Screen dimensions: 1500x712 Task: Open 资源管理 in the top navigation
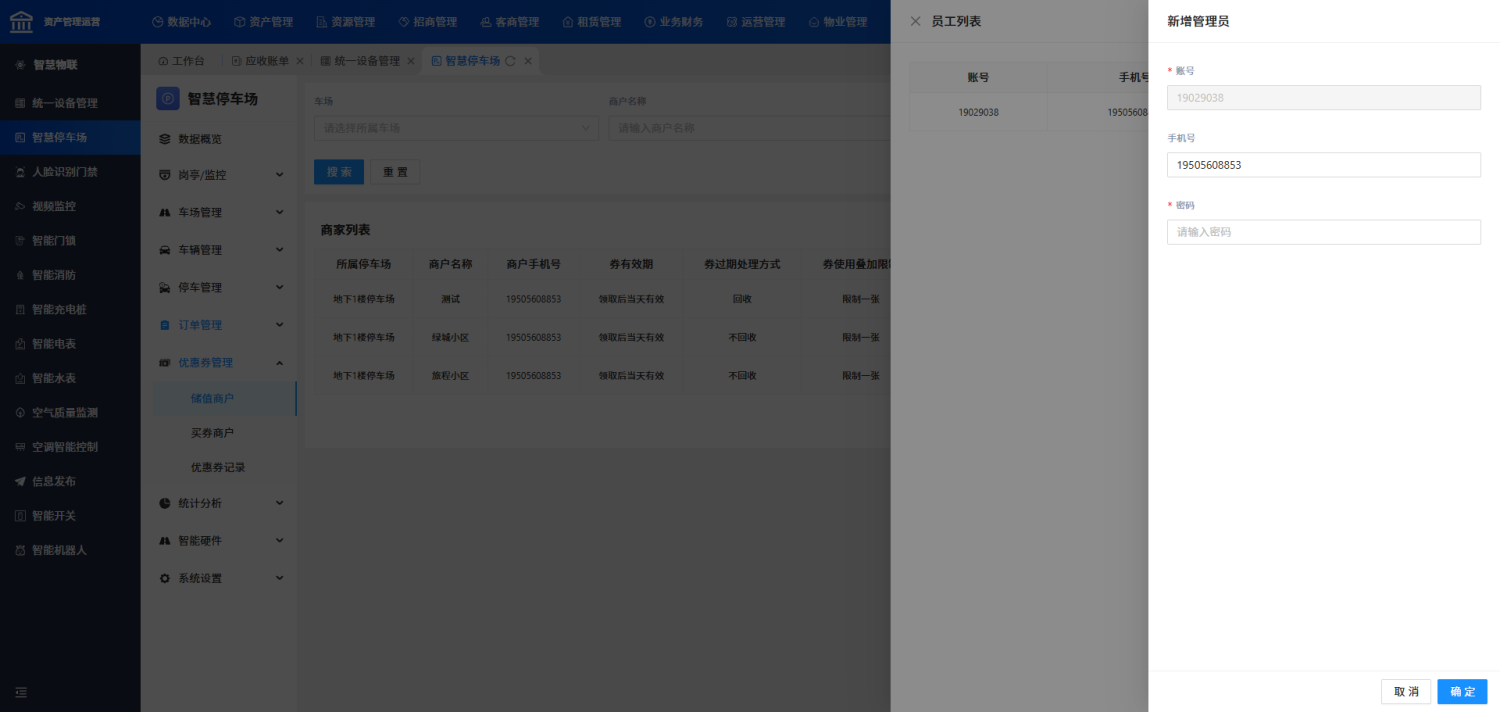tap(345, 22)
